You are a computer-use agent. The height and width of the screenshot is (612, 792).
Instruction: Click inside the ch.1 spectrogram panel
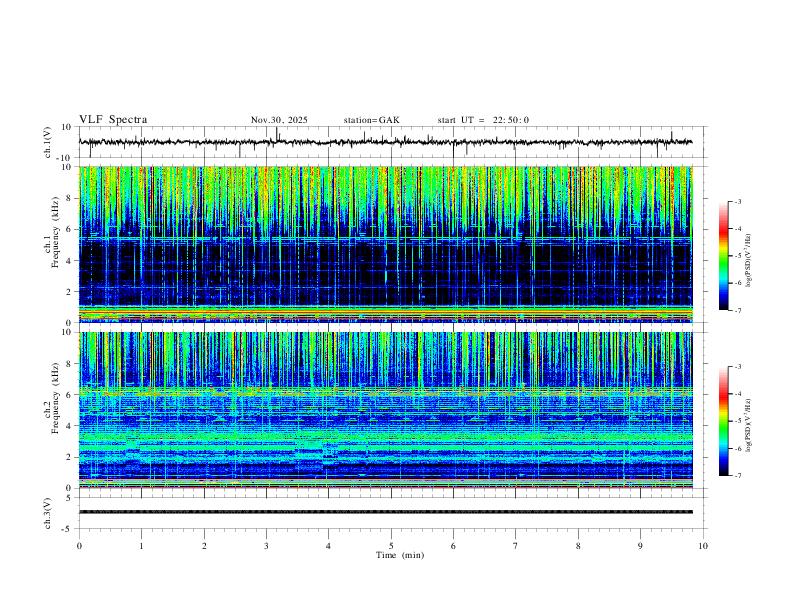tap(386, 244)
